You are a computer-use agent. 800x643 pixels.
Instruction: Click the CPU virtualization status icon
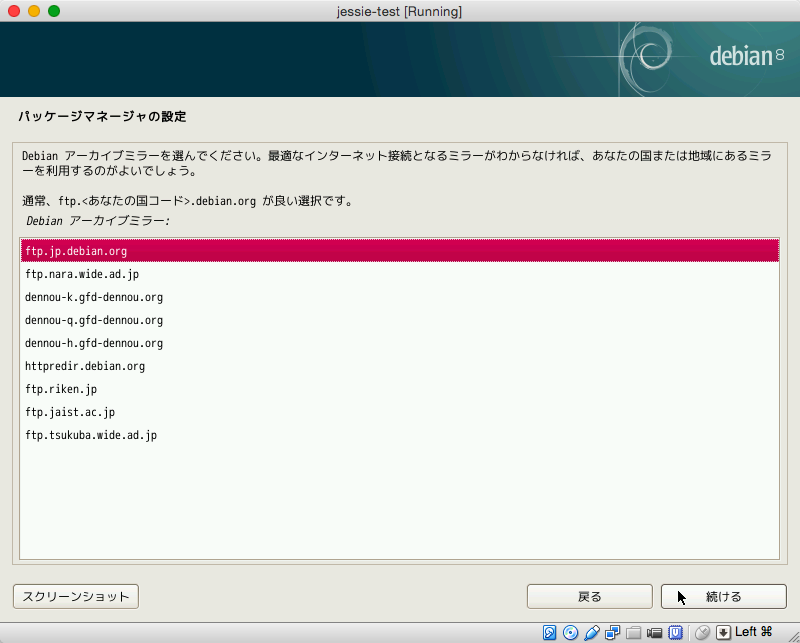(676, 632)
